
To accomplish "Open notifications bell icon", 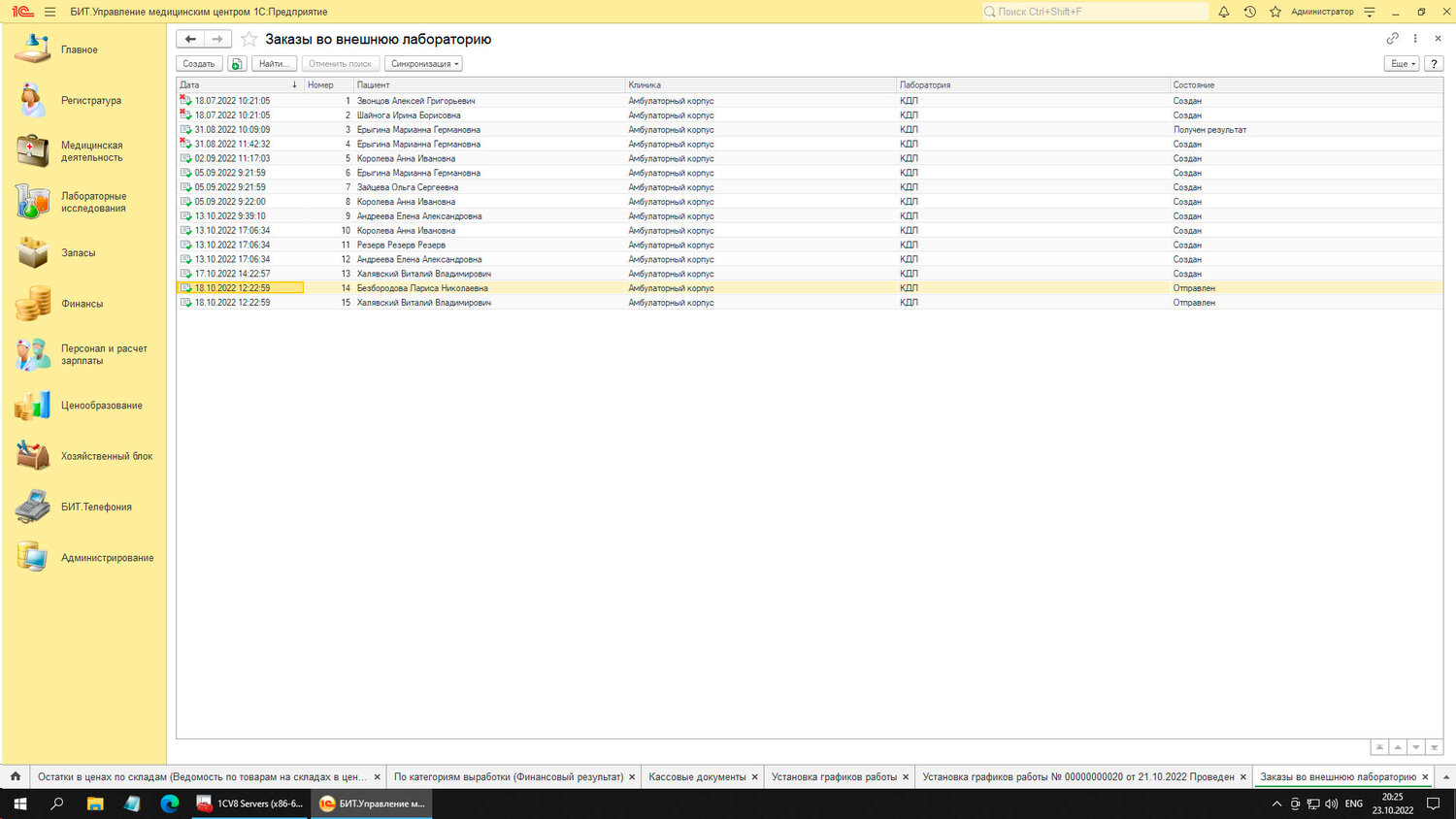I will click(1224, 12).
